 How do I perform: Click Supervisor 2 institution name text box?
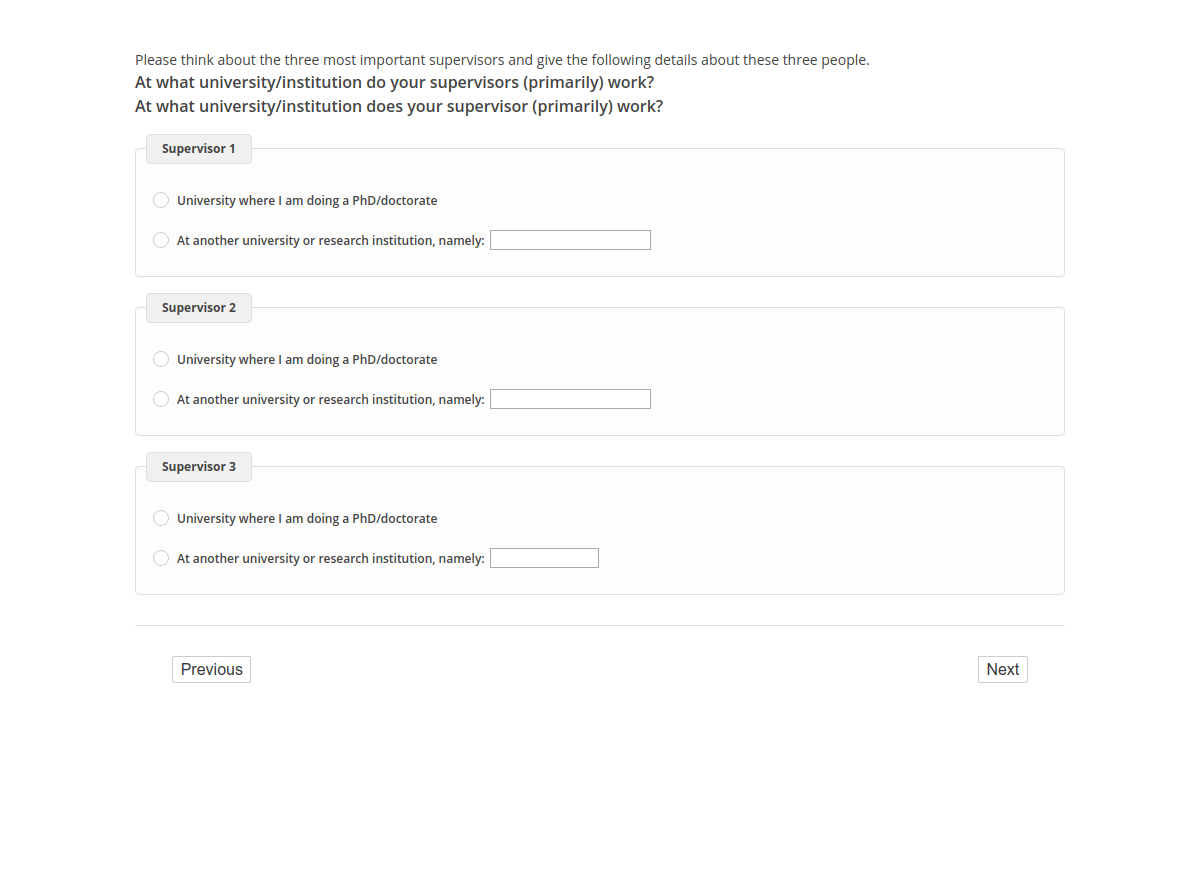570,399
